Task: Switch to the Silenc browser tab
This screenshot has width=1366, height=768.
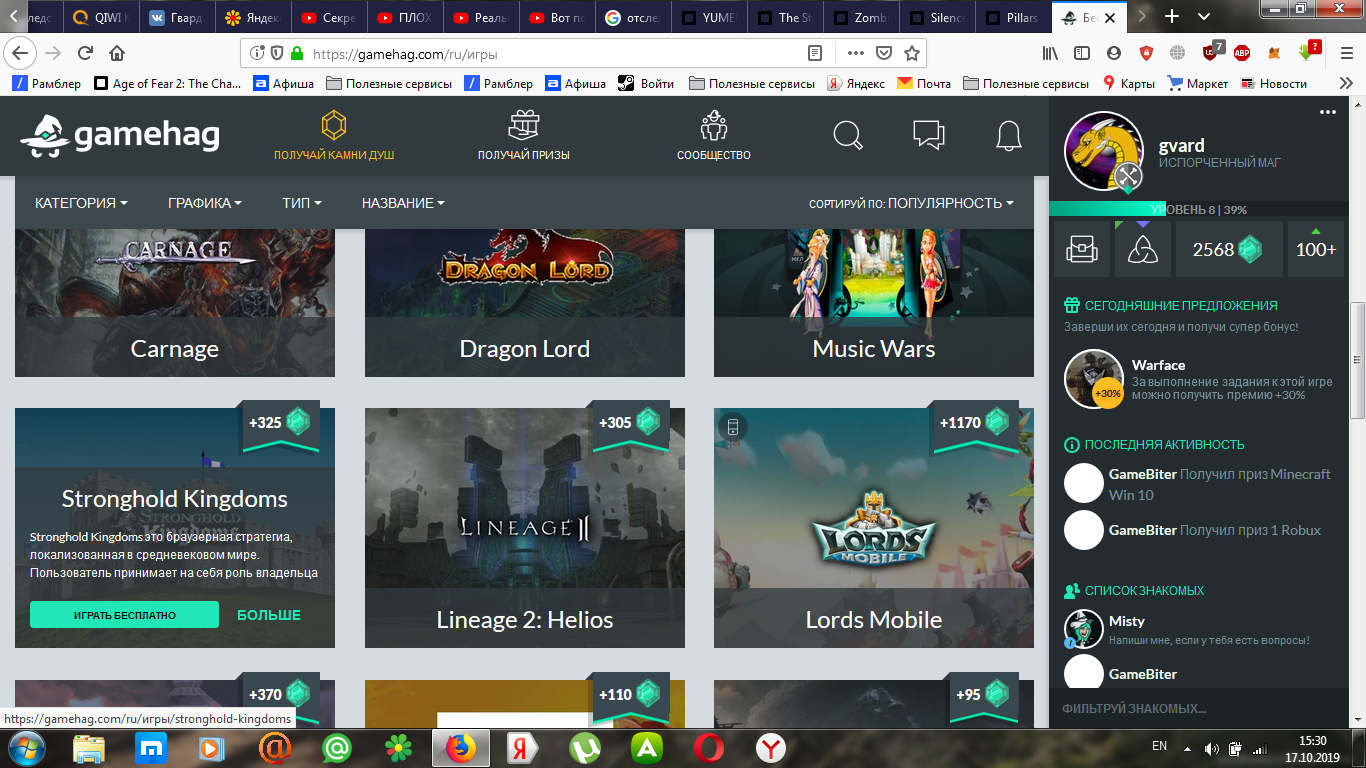Action: 936,17
